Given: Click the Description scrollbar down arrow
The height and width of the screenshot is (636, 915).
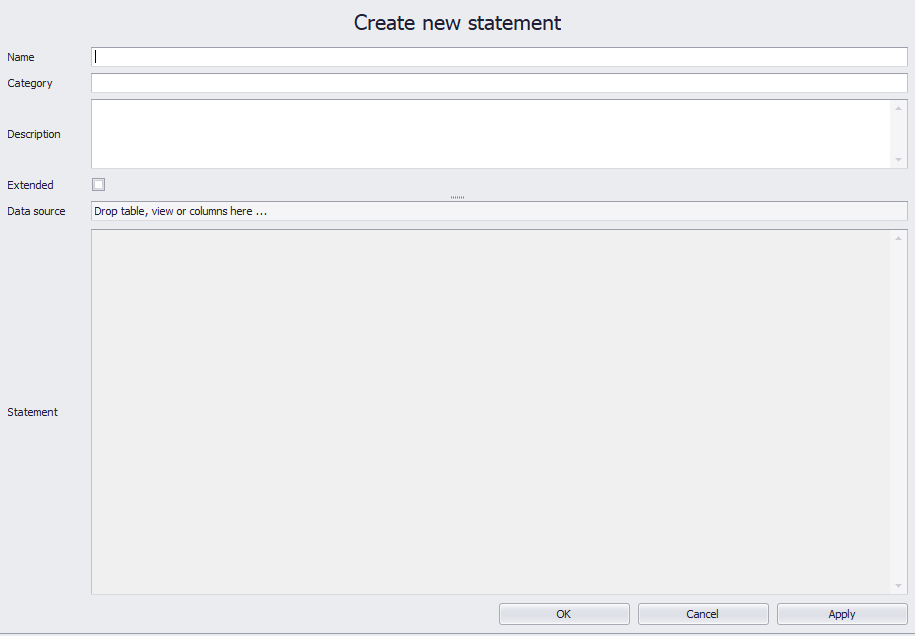Looking at the screenshot, I should click(x=898, y=159).
